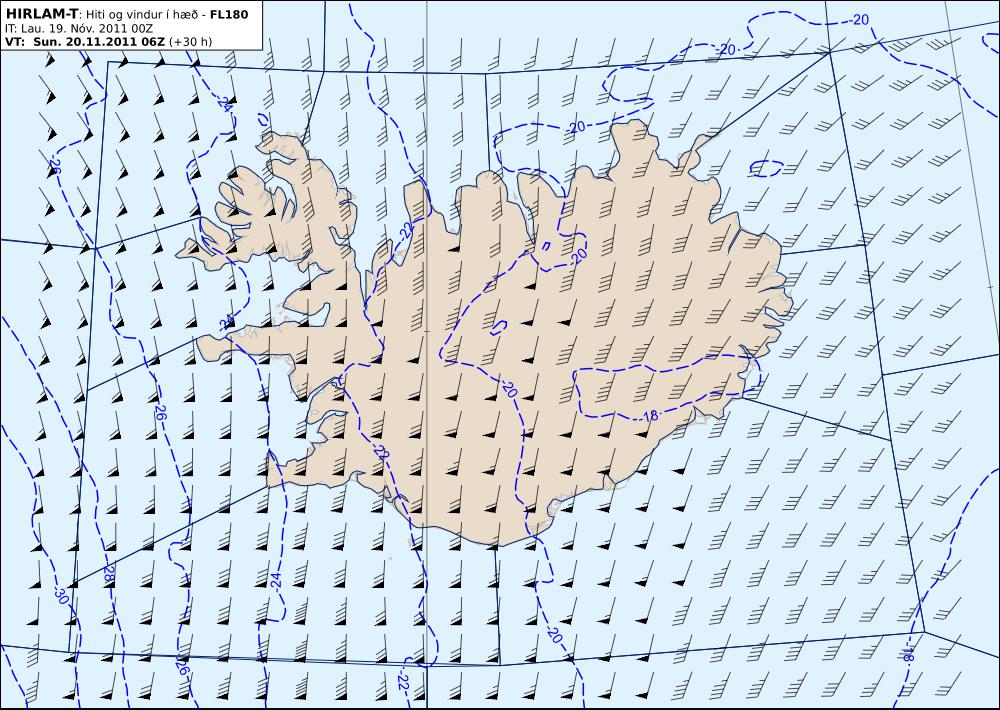Screen dimensions: 1000x710
Task: Click the 'VT: Sun. 20.11.2011 06Z' valid time
Action: coord(85,42)
